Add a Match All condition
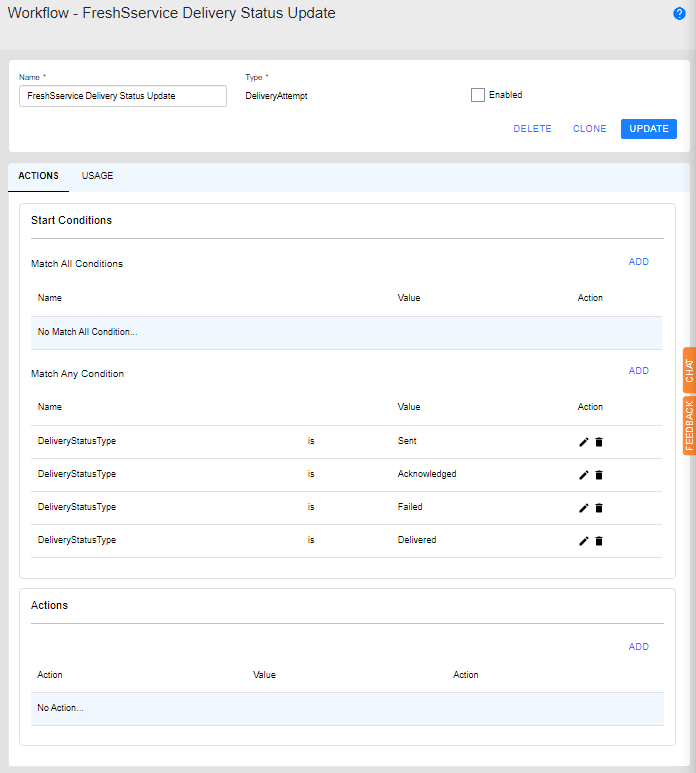696x773 pixels. click(638, 262)
